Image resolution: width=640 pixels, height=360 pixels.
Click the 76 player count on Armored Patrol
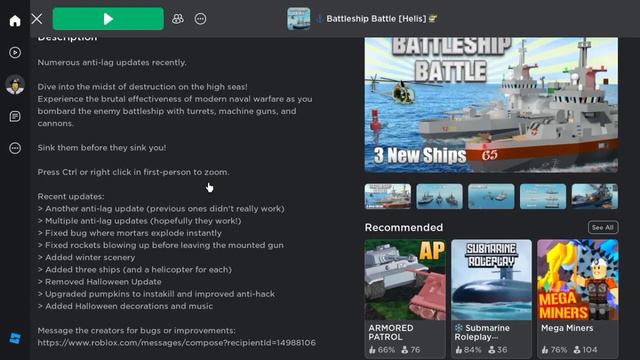pyautogui.click(x=411, y=350)
